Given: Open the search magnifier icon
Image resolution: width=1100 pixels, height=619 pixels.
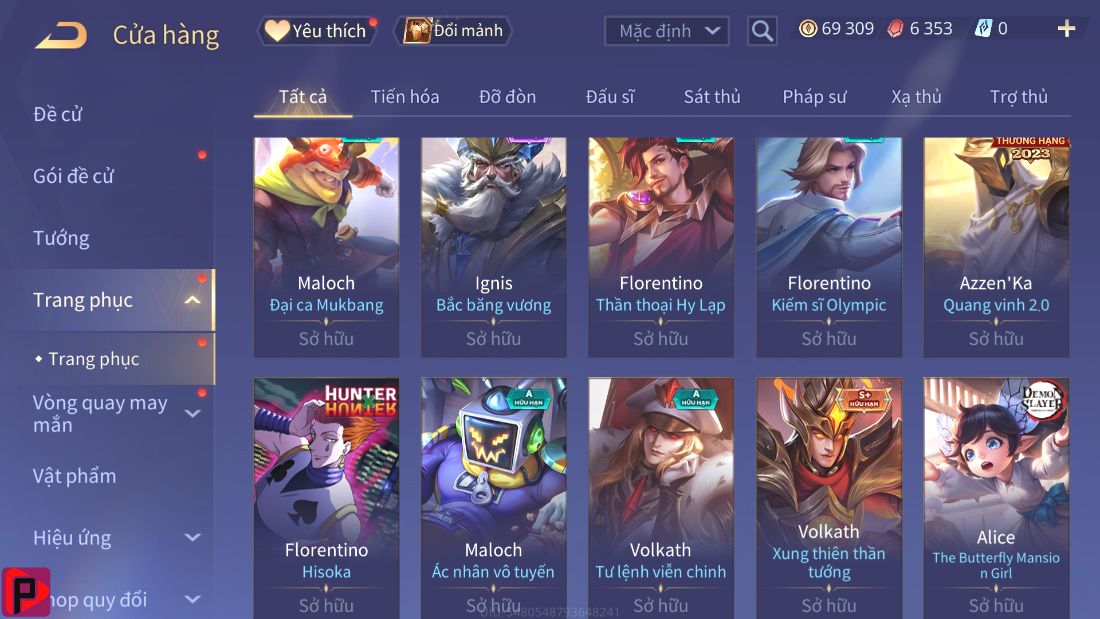Looking at the screenshot, I should (762, 31).
